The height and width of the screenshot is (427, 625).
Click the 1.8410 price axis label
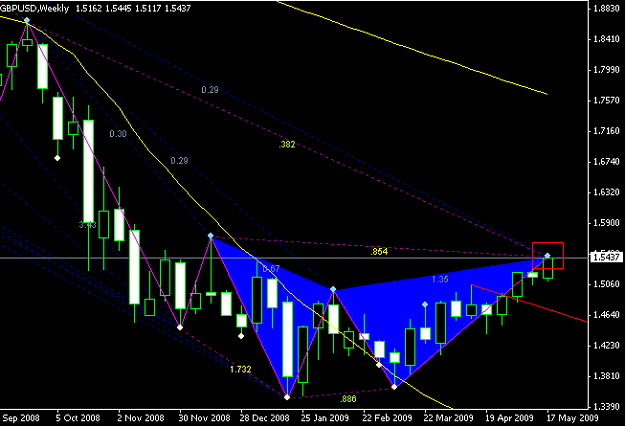(x=606, y=39)
